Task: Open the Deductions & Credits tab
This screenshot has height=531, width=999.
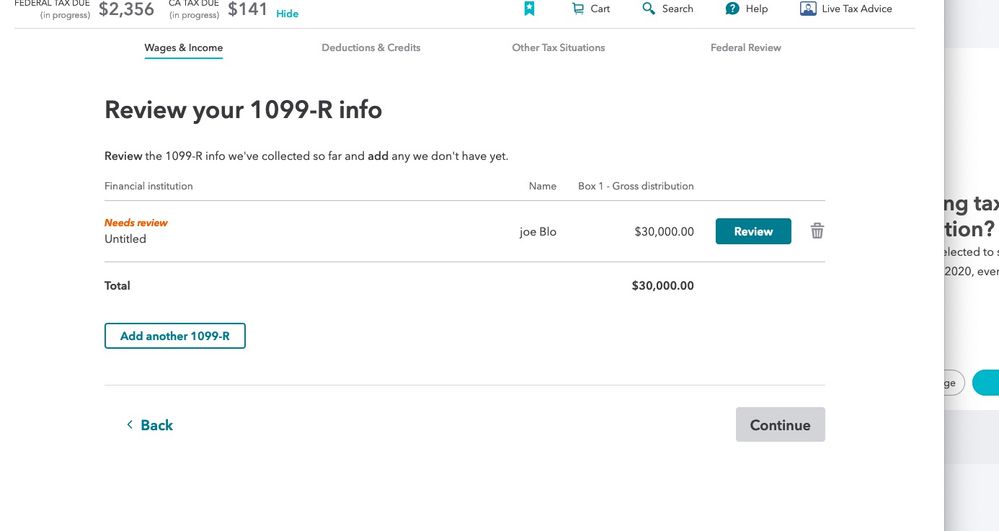Action: pyautogui.click(x=371, y=47)
